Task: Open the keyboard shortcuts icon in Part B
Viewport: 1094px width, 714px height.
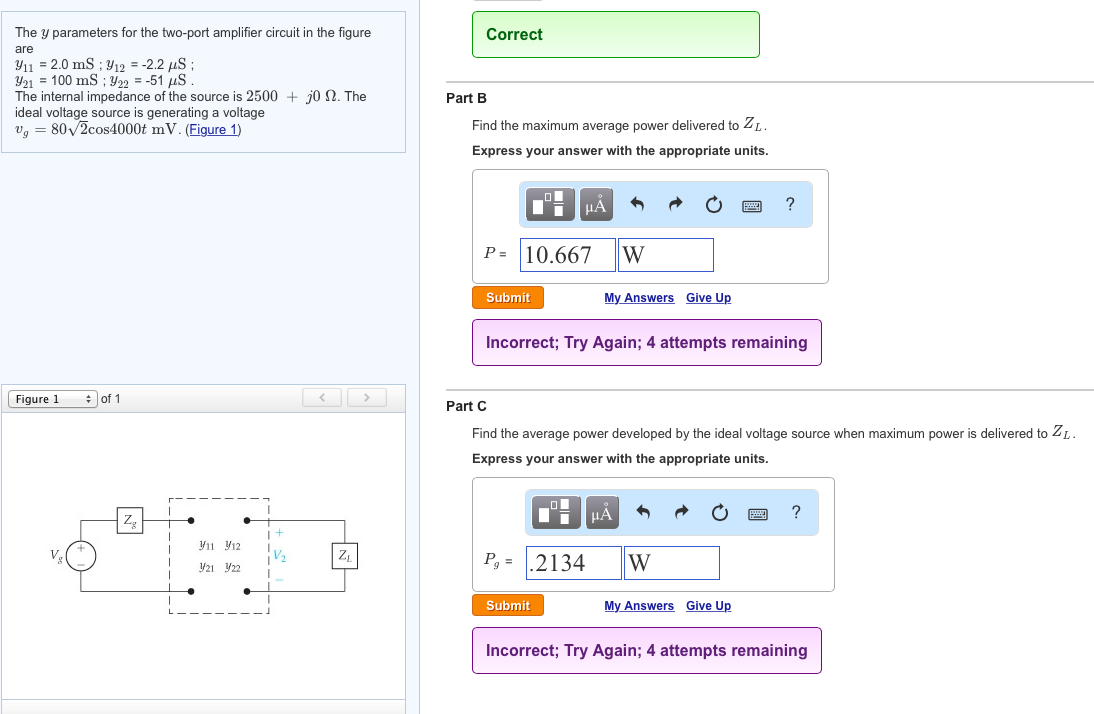Action: 752,206
